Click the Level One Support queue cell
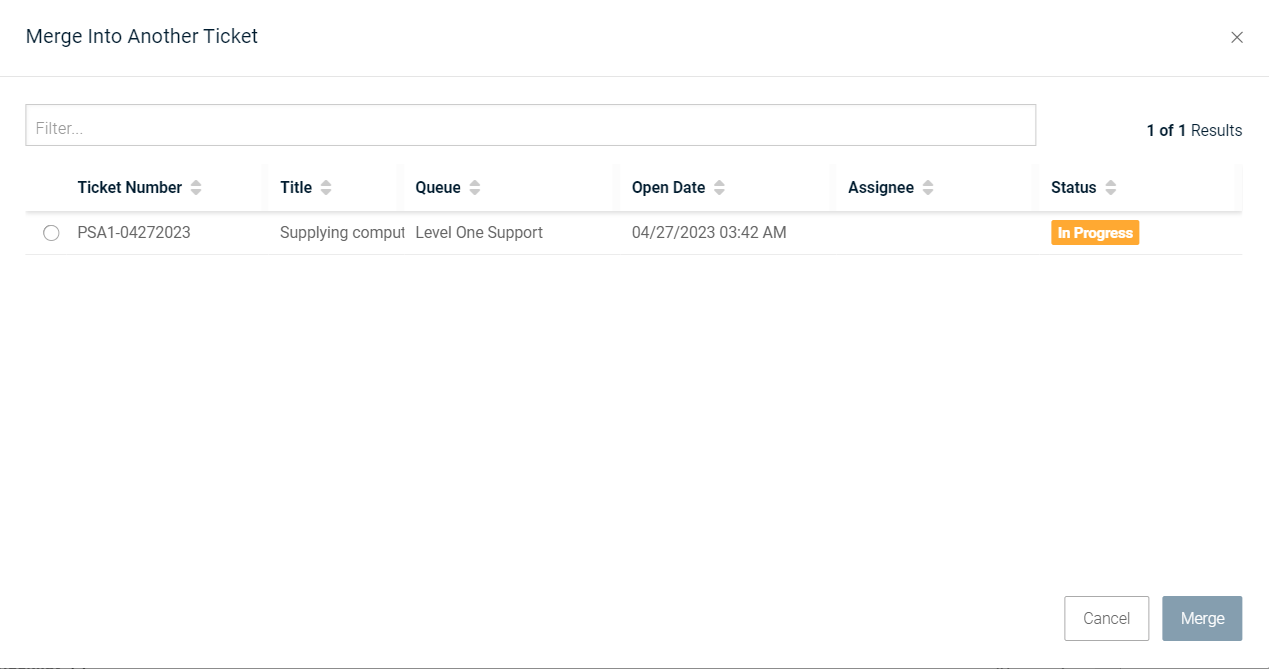This screenshot has height=669, width=1269. [479, 233]
